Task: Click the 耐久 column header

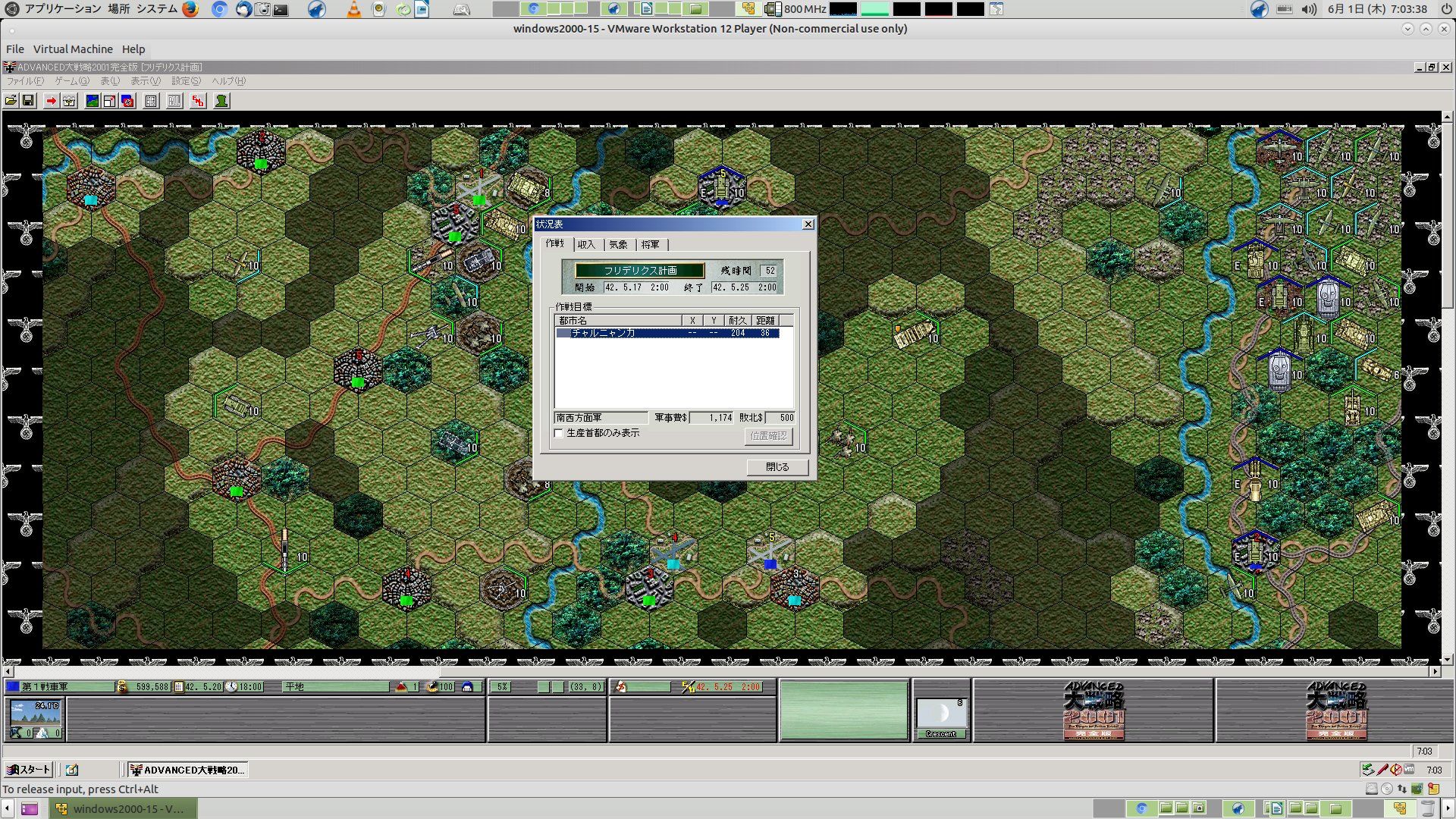Action: coord(737,321)
